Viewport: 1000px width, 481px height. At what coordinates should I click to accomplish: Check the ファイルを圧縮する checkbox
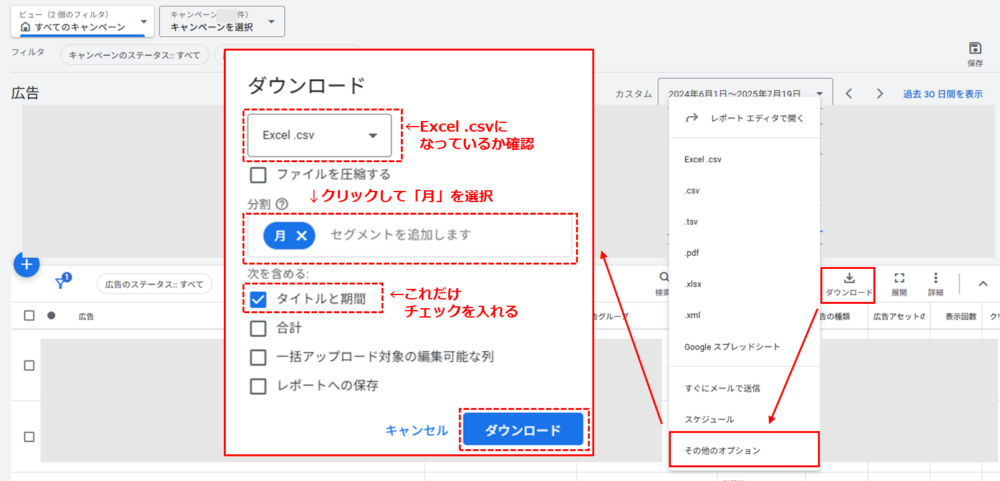(258, 175)
